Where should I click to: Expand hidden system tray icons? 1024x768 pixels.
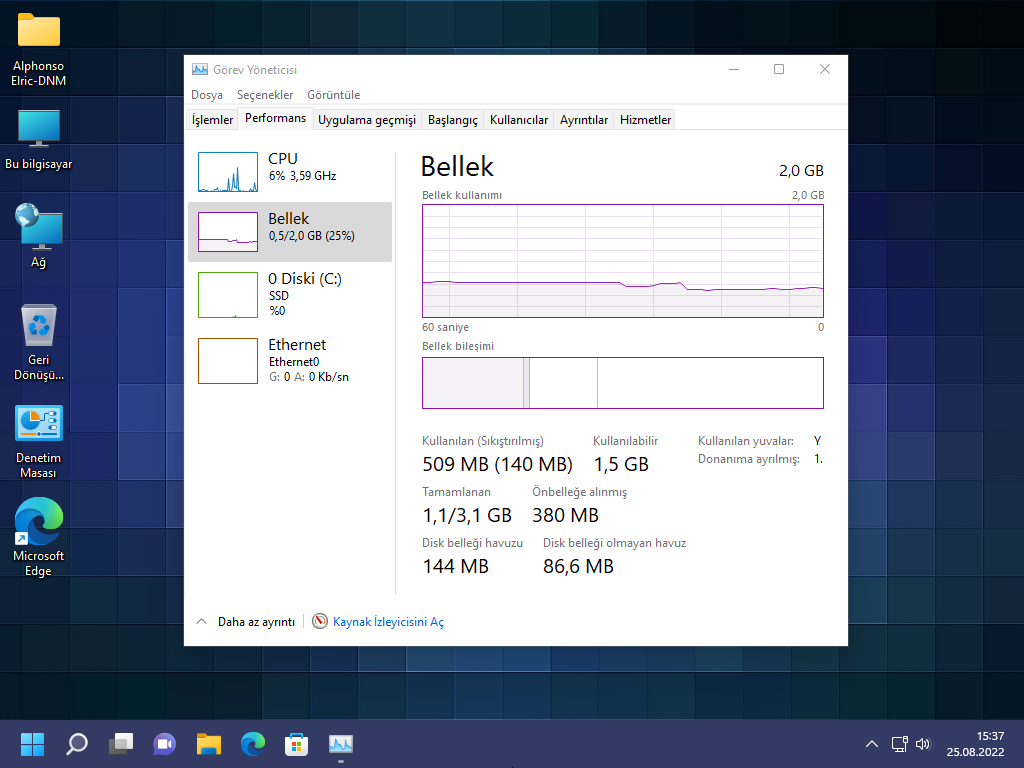[872, 744]
